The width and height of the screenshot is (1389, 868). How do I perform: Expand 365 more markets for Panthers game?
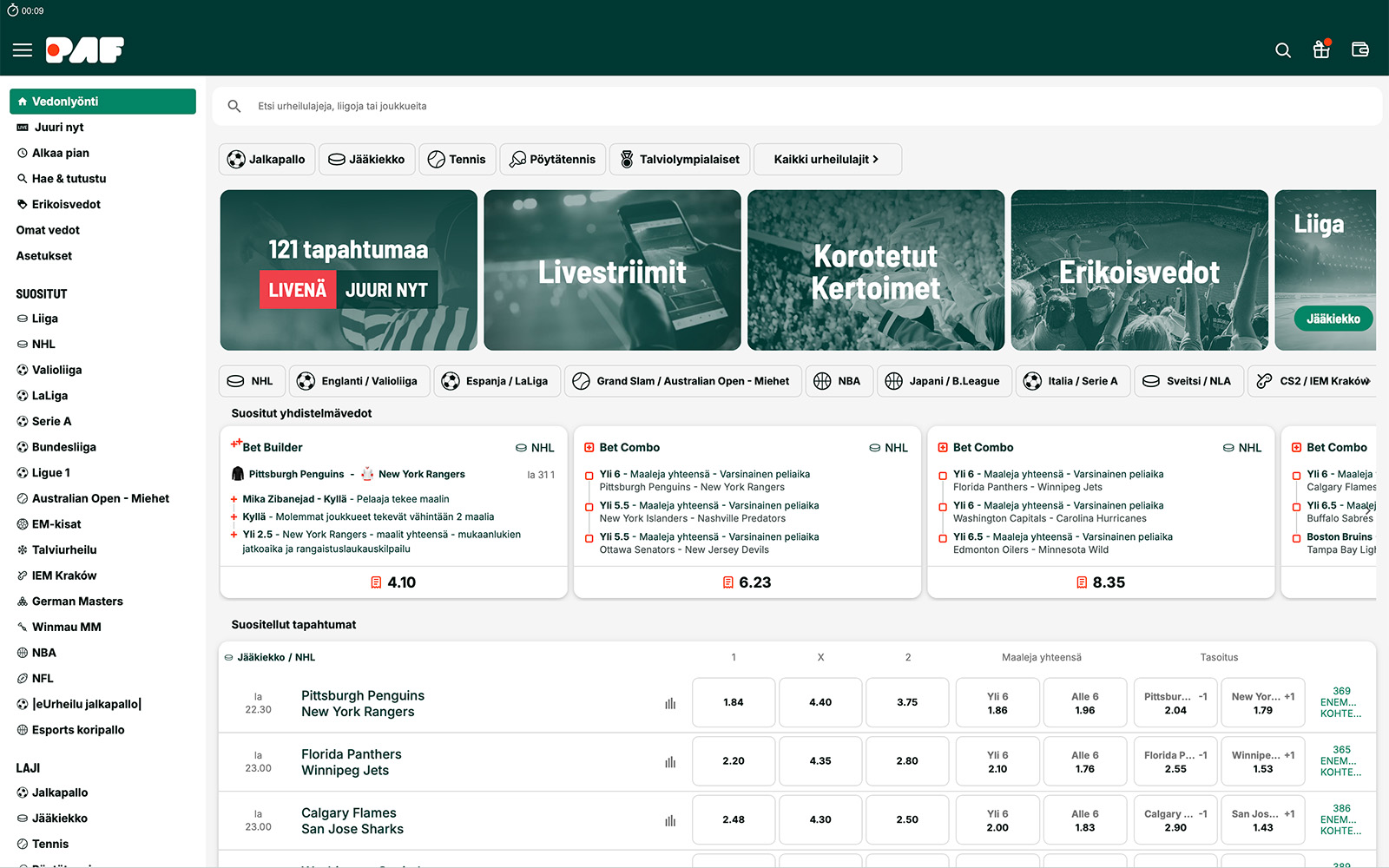(1340, 761)
